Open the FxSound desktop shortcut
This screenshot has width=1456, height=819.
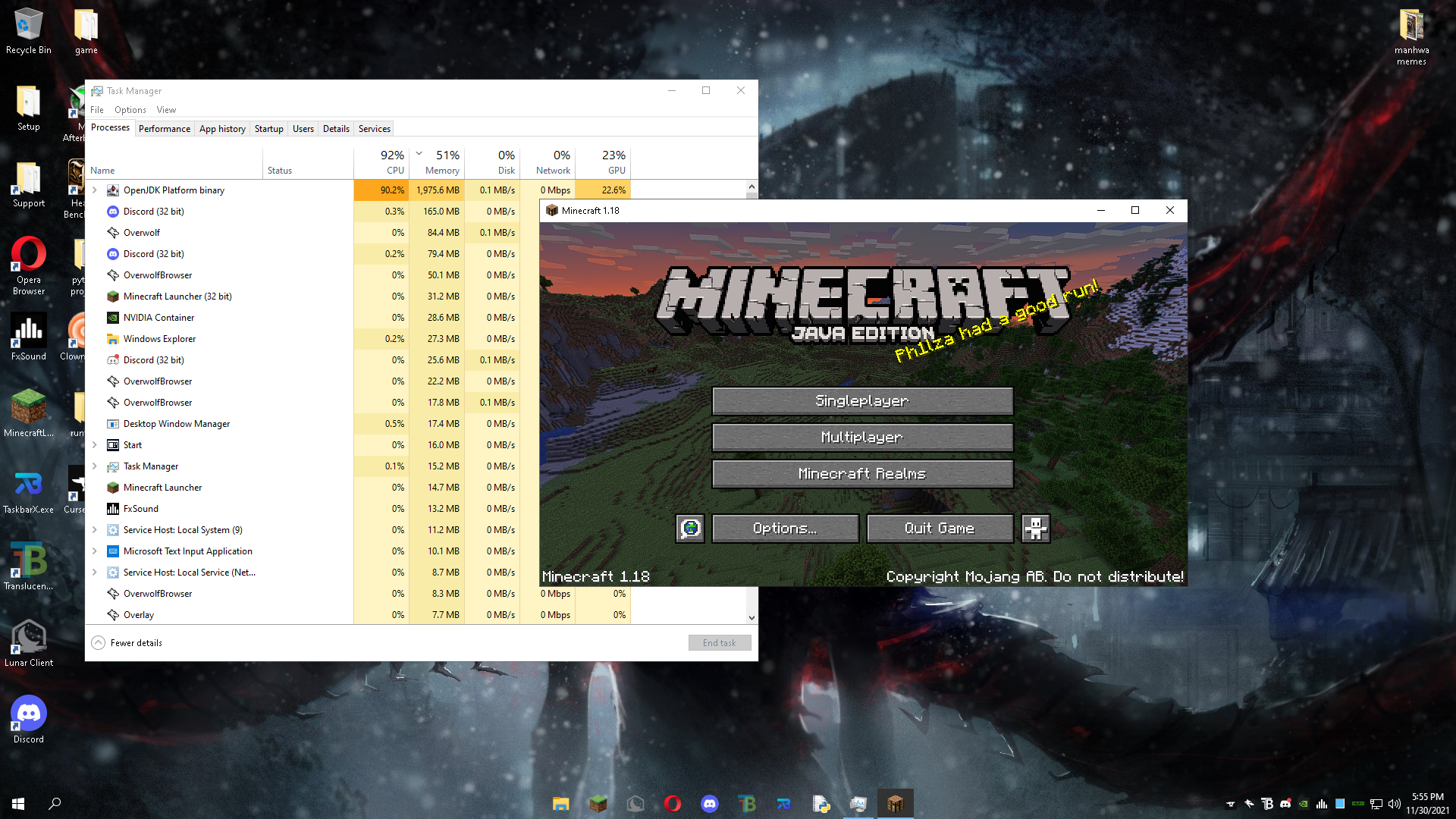(29, 331)
